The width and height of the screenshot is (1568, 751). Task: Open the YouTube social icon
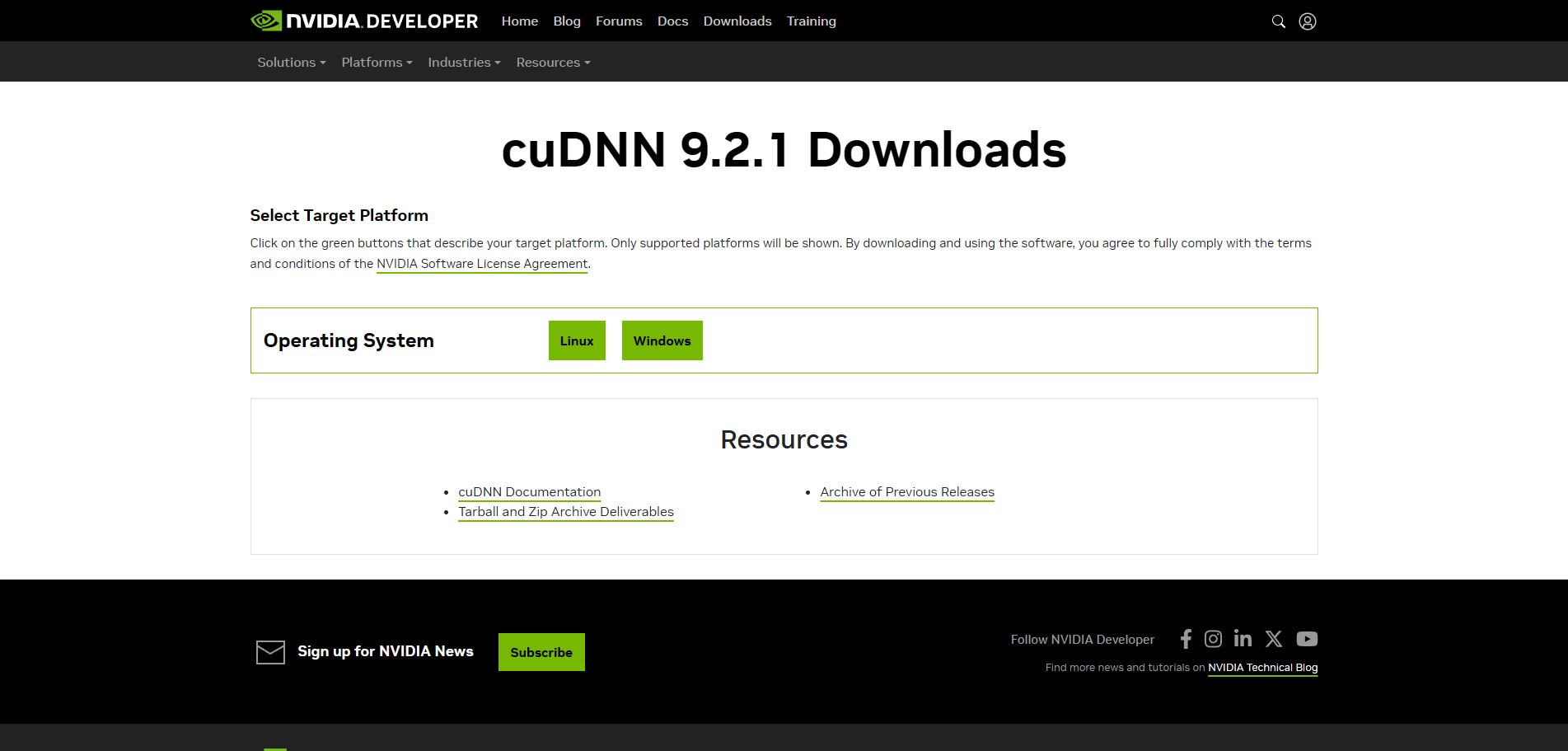1307,639
